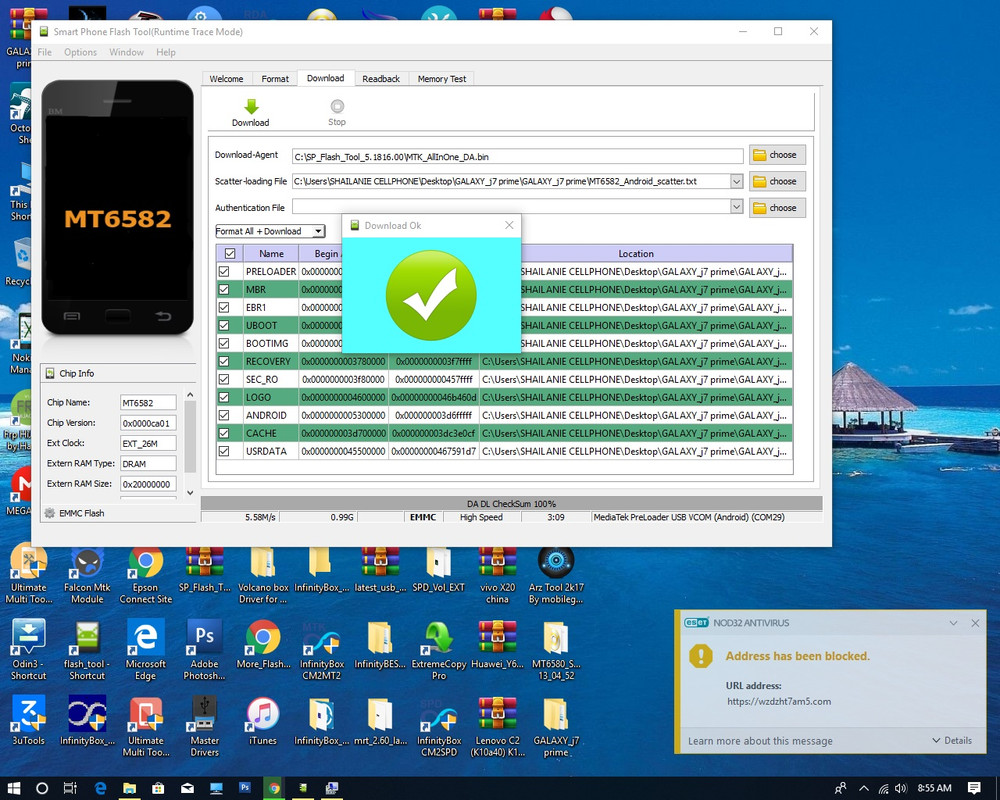Screen dimensions: 1000x800
Task: Collapse the NOD32 Antivirus notification chevron
Action: click(x=953, y=623)
